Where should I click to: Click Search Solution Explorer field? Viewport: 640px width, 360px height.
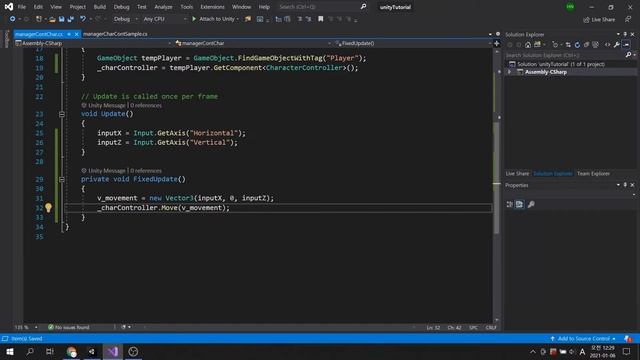[565, 55]
